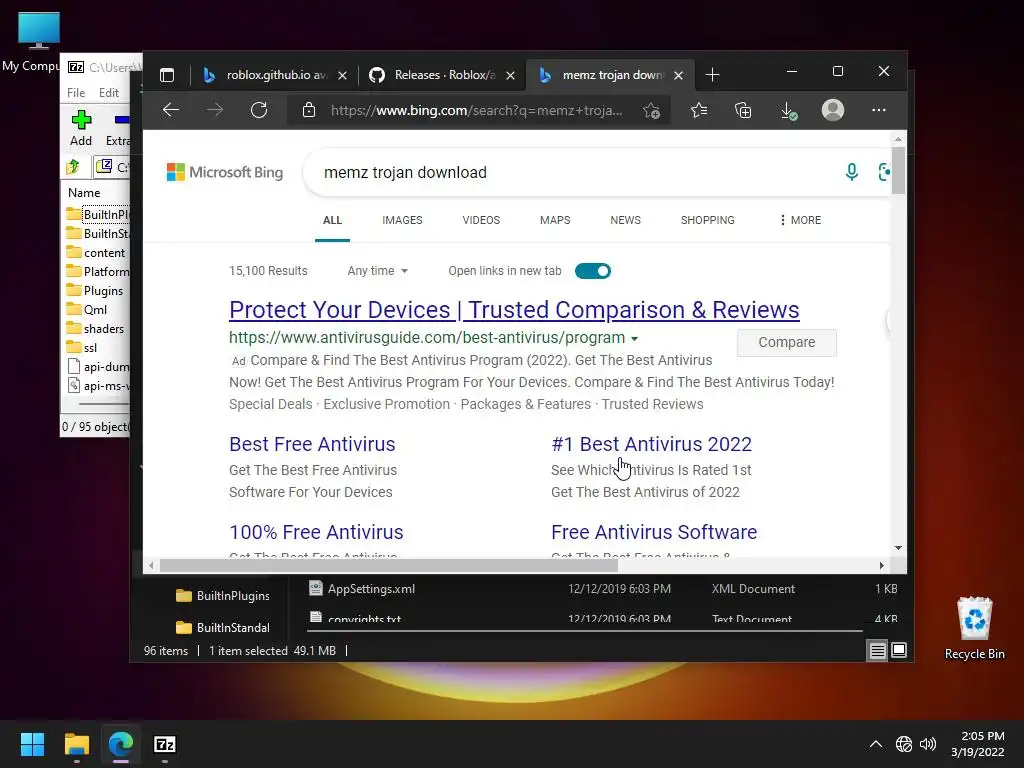Select the SHOPPING search tab
The height and width of the screenshot is (768, 1024).
click(708, 220)
